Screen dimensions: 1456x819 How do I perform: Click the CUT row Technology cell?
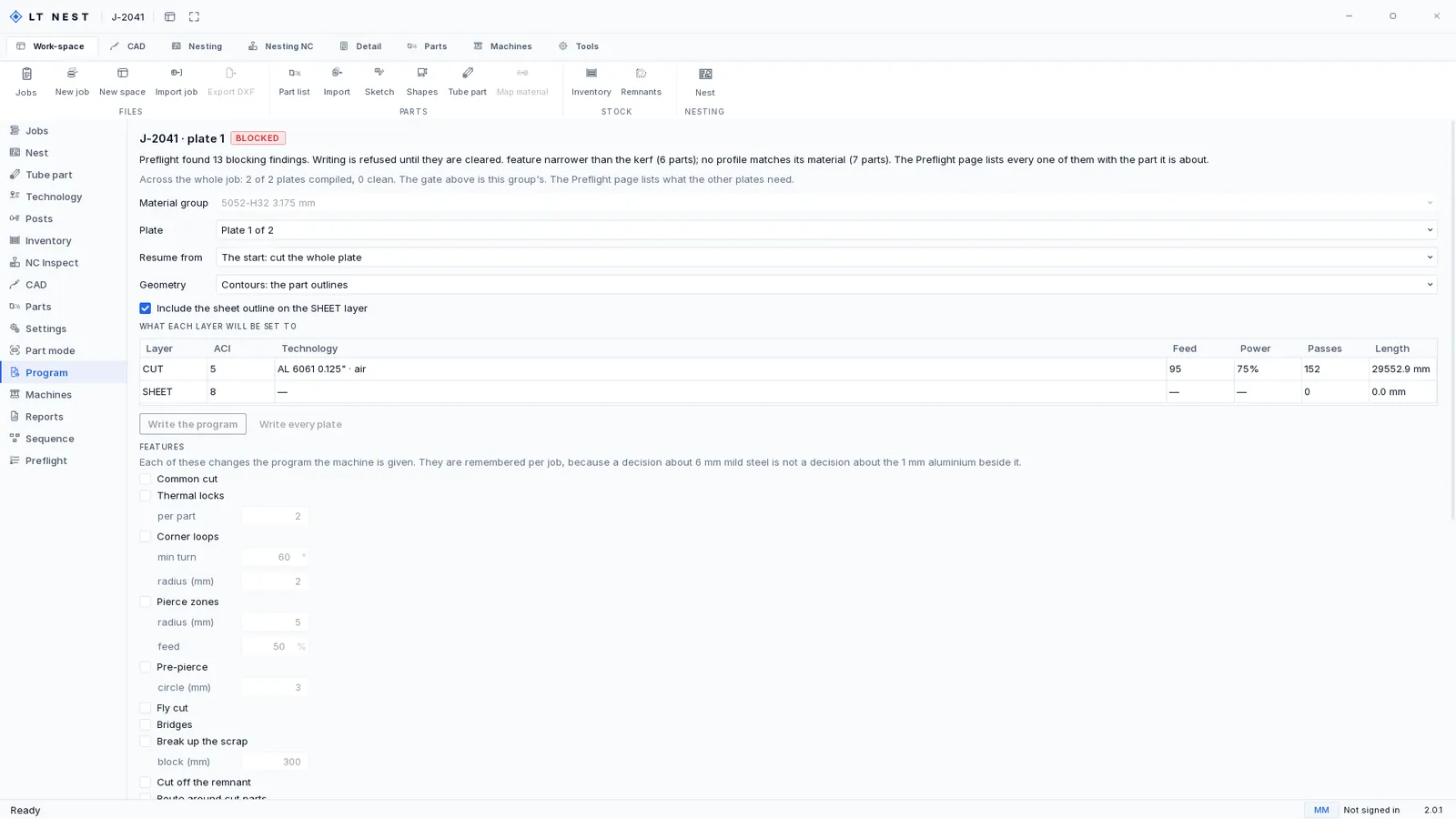(720, 369)
